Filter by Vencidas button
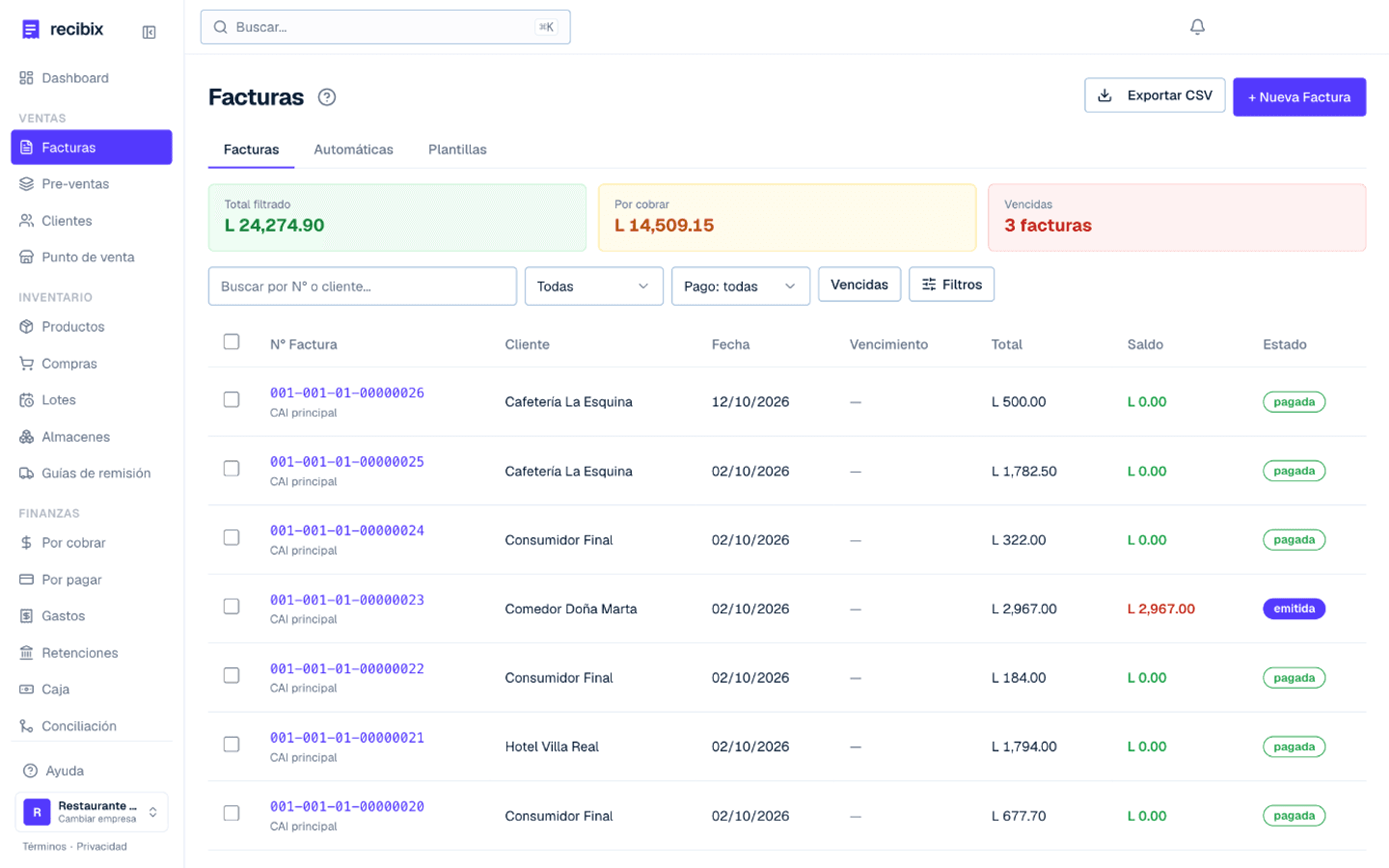The image size is (1389, 868). pyautogui.click(x=859, y=285)
